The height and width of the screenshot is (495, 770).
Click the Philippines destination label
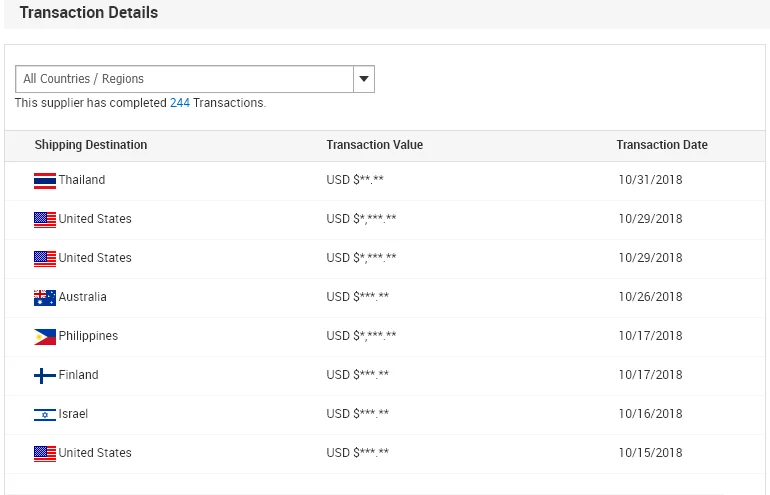point(88,336)
